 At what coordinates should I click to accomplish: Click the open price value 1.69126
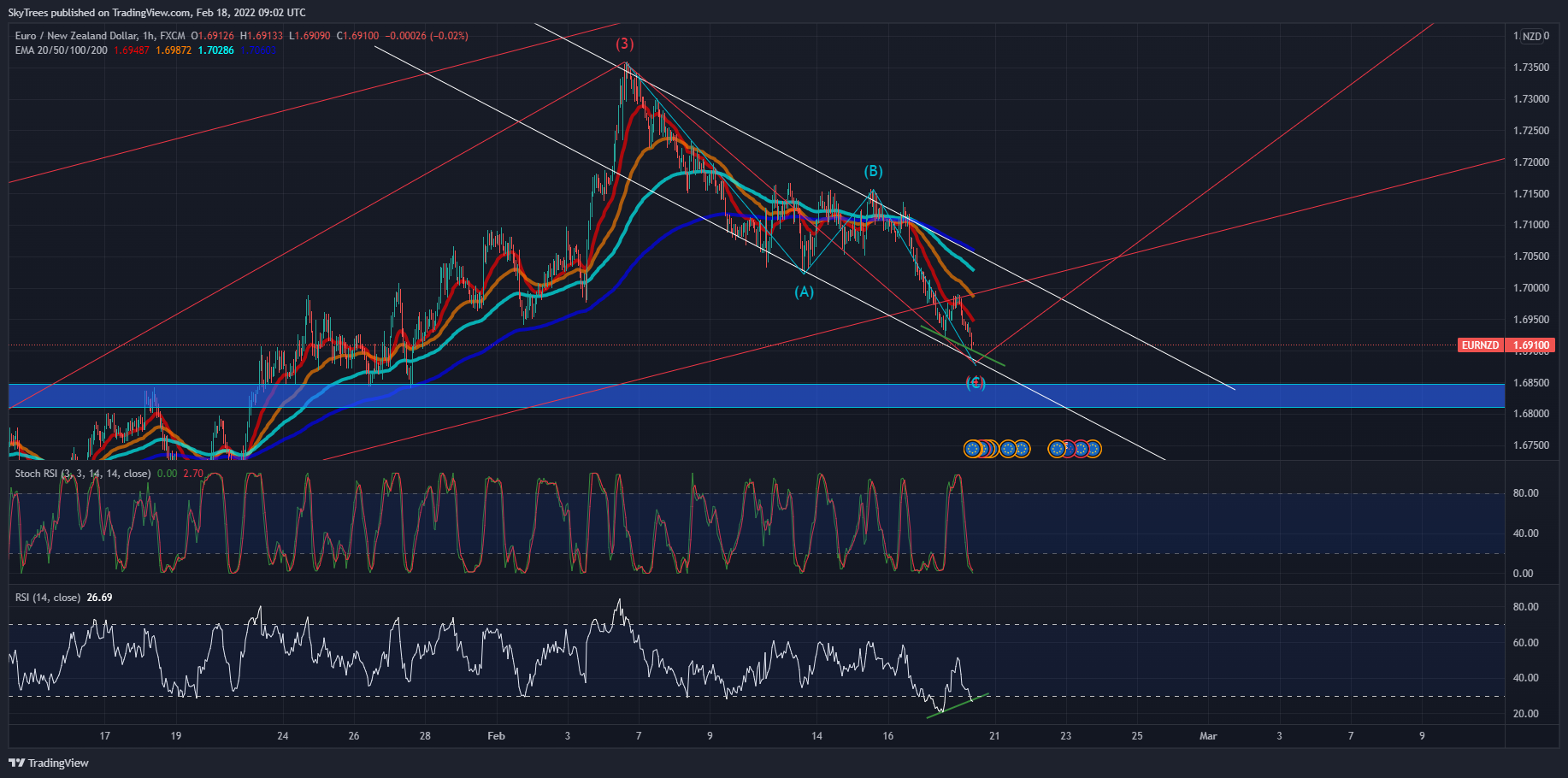click(215, 36)
